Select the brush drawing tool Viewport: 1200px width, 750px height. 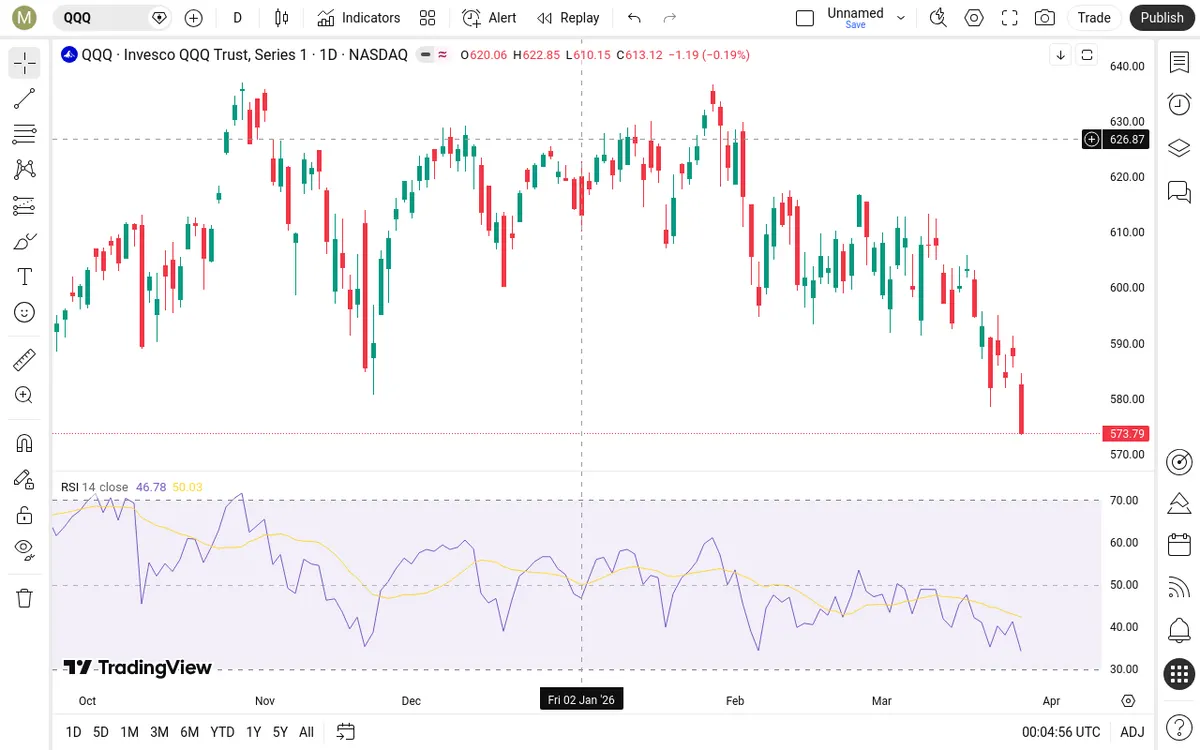[25, 241]
